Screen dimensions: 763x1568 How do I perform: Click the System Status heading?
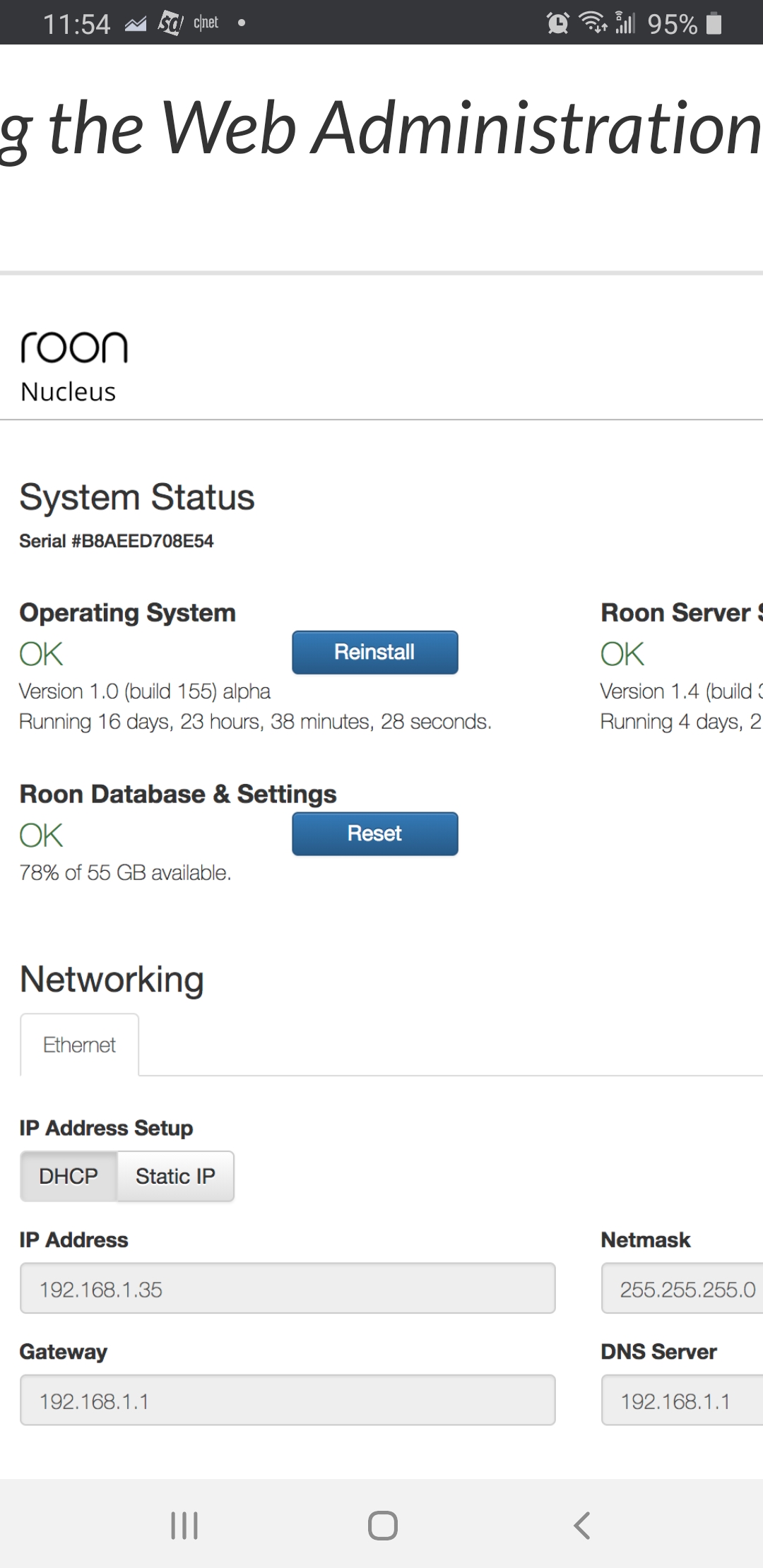pos(137,497)
